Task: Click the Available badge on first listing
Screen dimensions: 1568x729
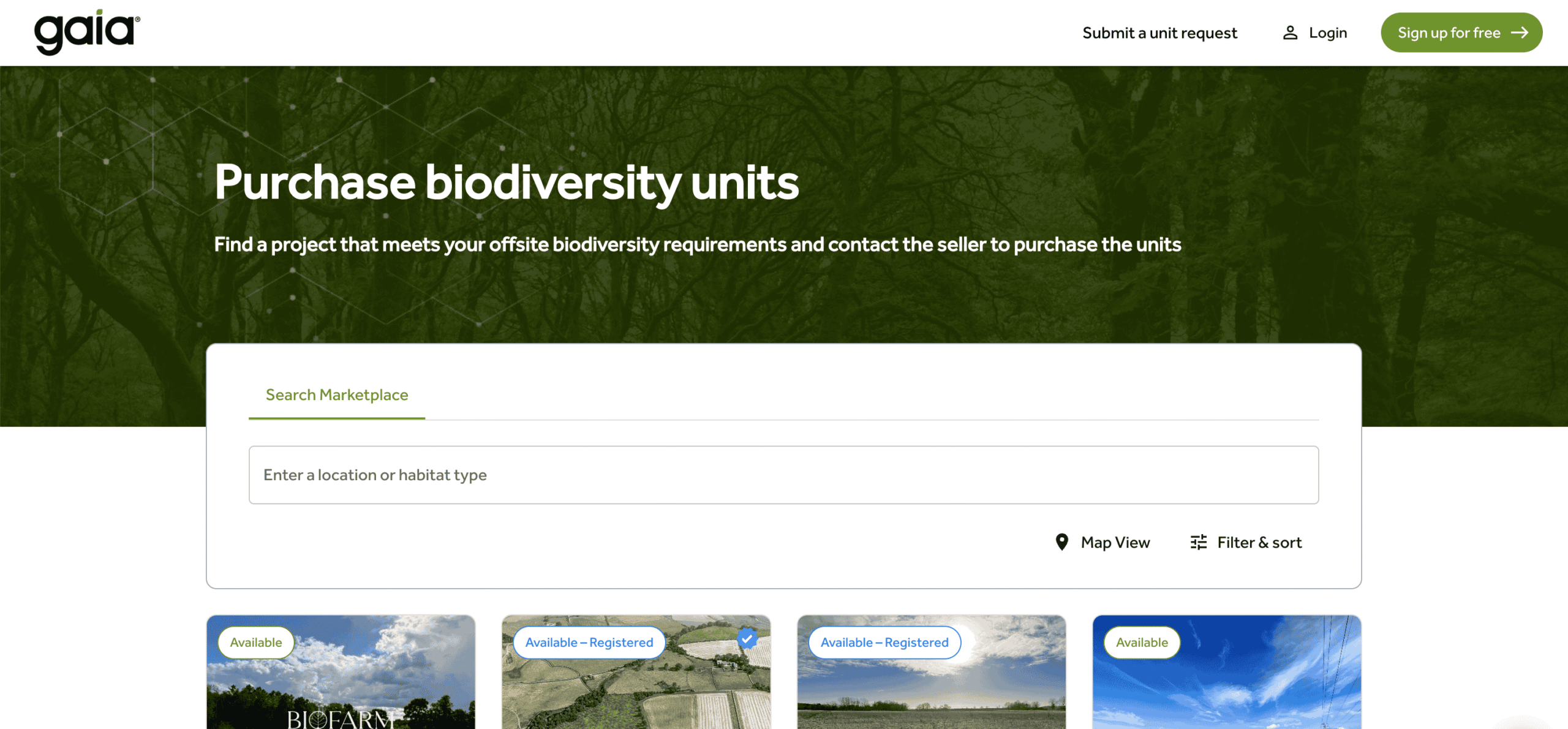Action: click(x=255, y=642)
